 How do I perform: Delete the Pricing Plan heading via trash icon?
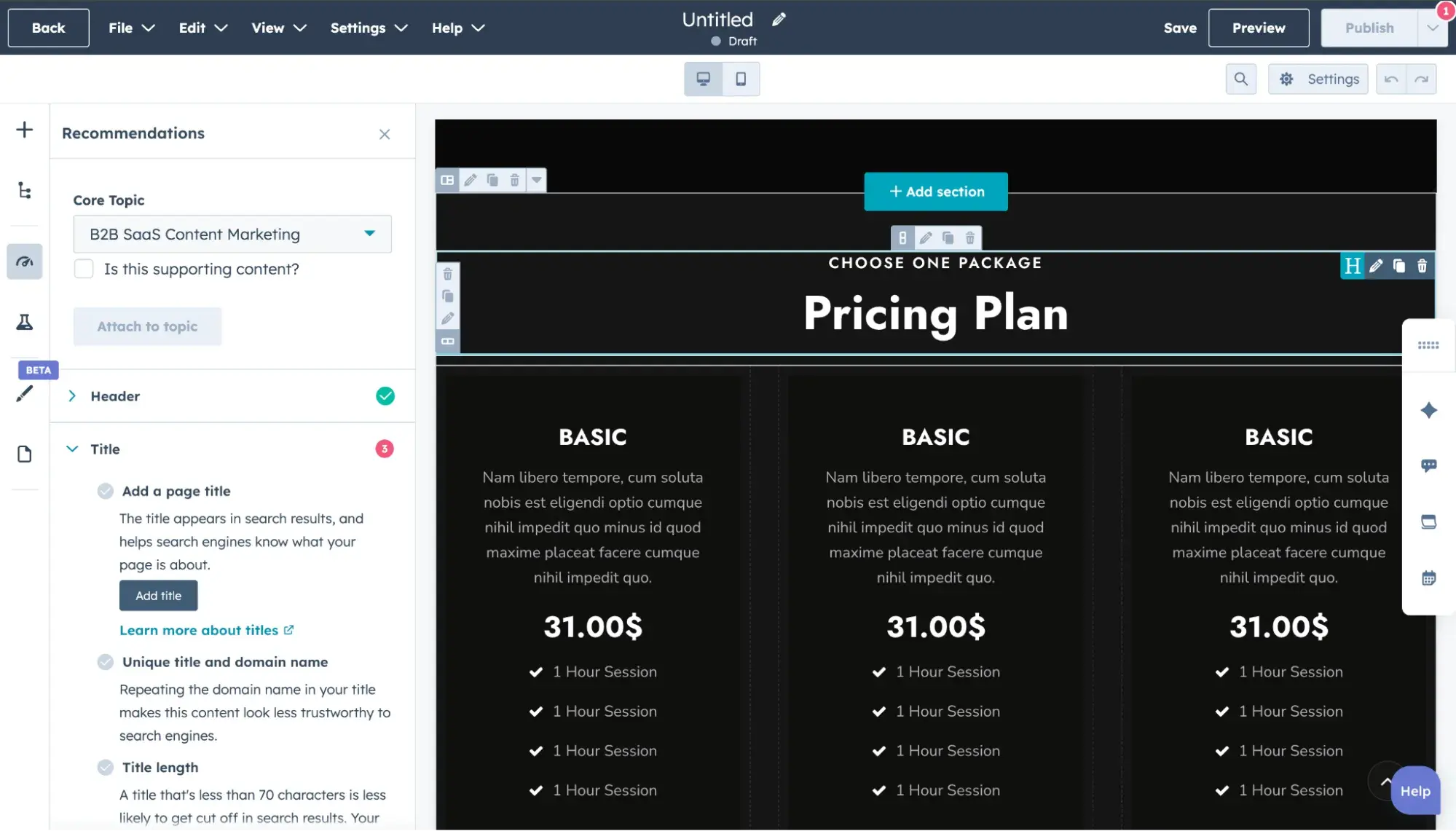[1422, 266]
